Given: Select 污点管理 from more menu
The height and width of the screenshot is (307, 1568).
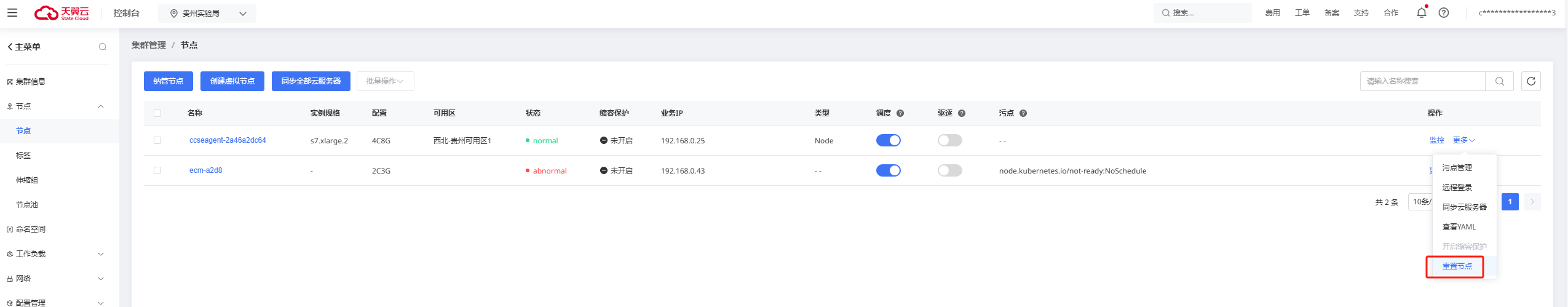Looking at the screenshot, I should 1457,168.
